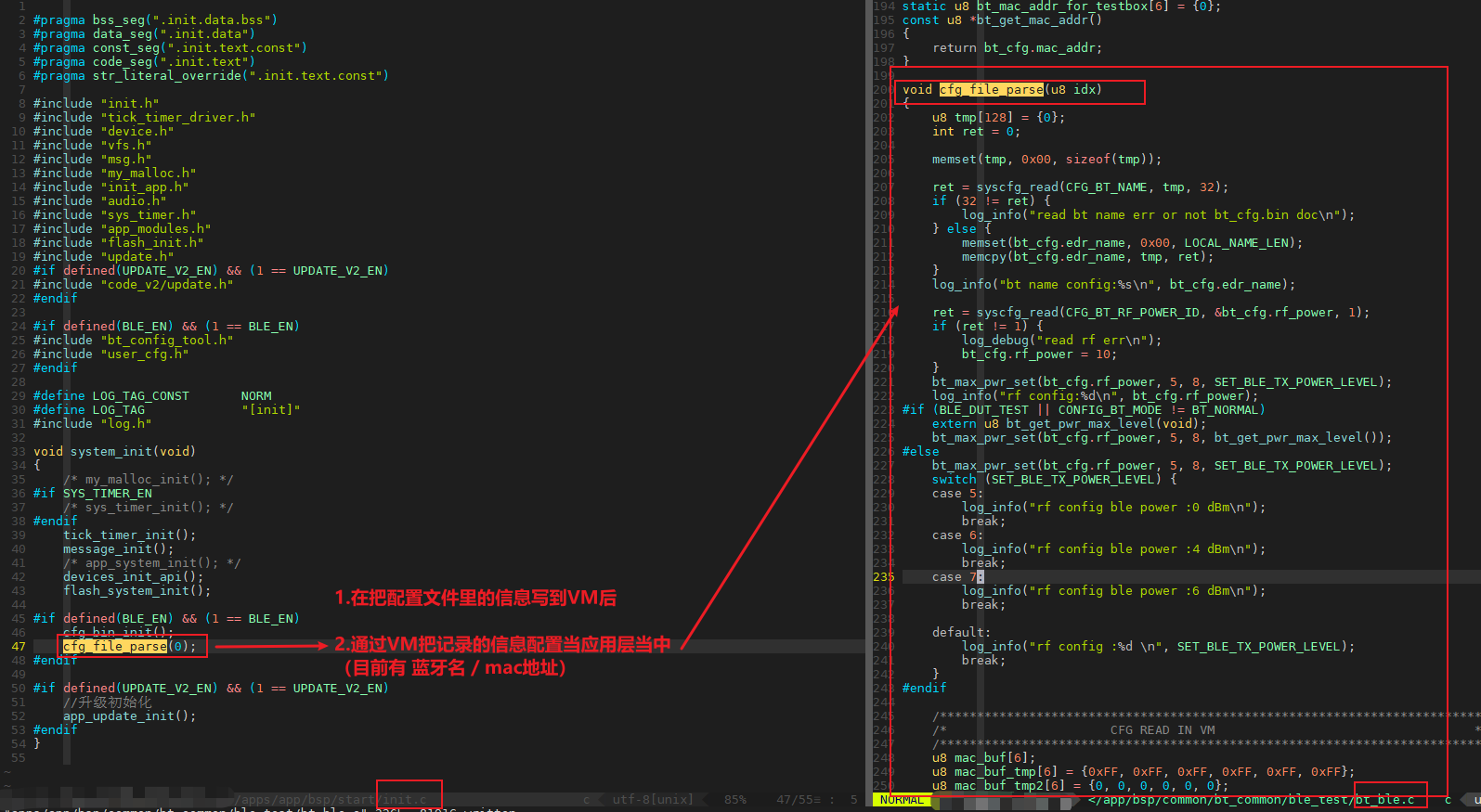Viewport: 1481px width, 812px height.
Task: Click the '#if SYS_TIMER_EN' line
Action: coord(92,493)
